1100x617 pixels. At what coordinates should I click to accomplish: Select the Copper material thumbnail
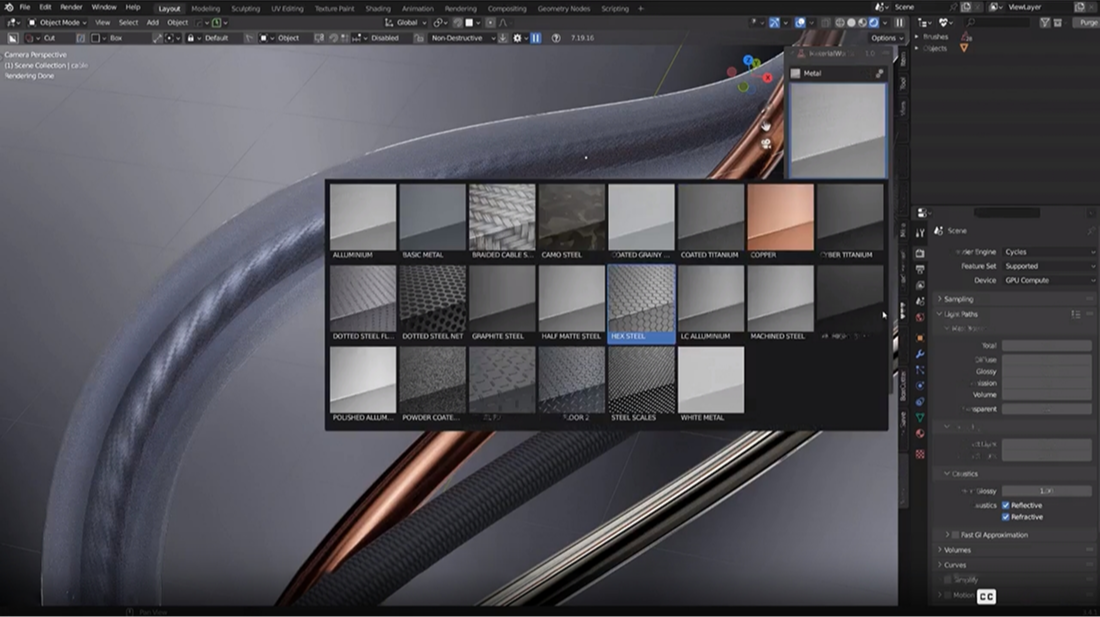click(781, 217)
